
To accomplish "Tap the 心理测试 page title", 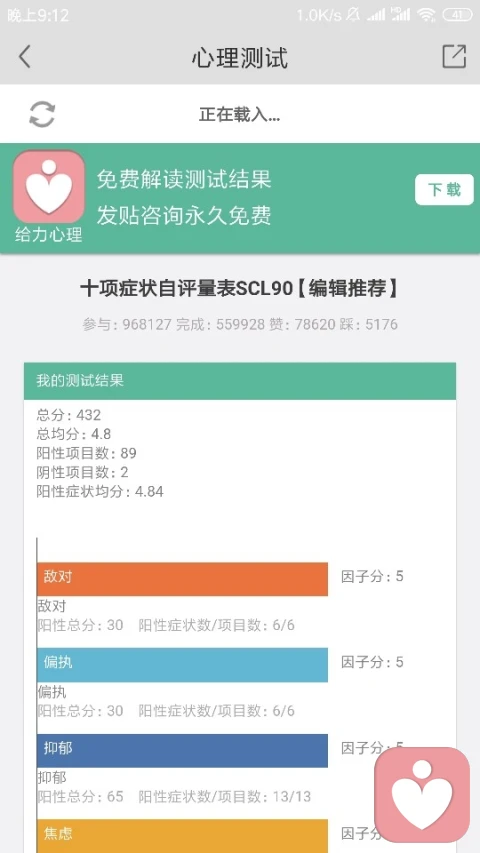I will tap(239, 58).
